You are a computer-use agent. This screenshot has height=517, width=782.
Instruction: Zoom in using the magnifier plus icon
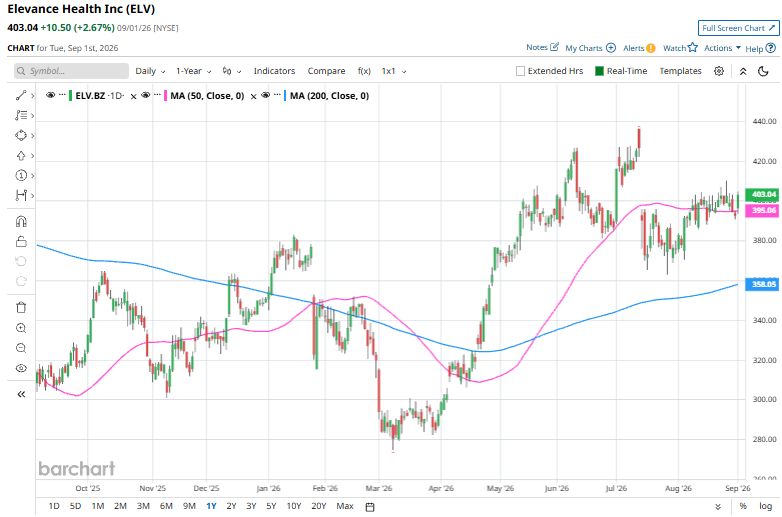tap(21, 328)
